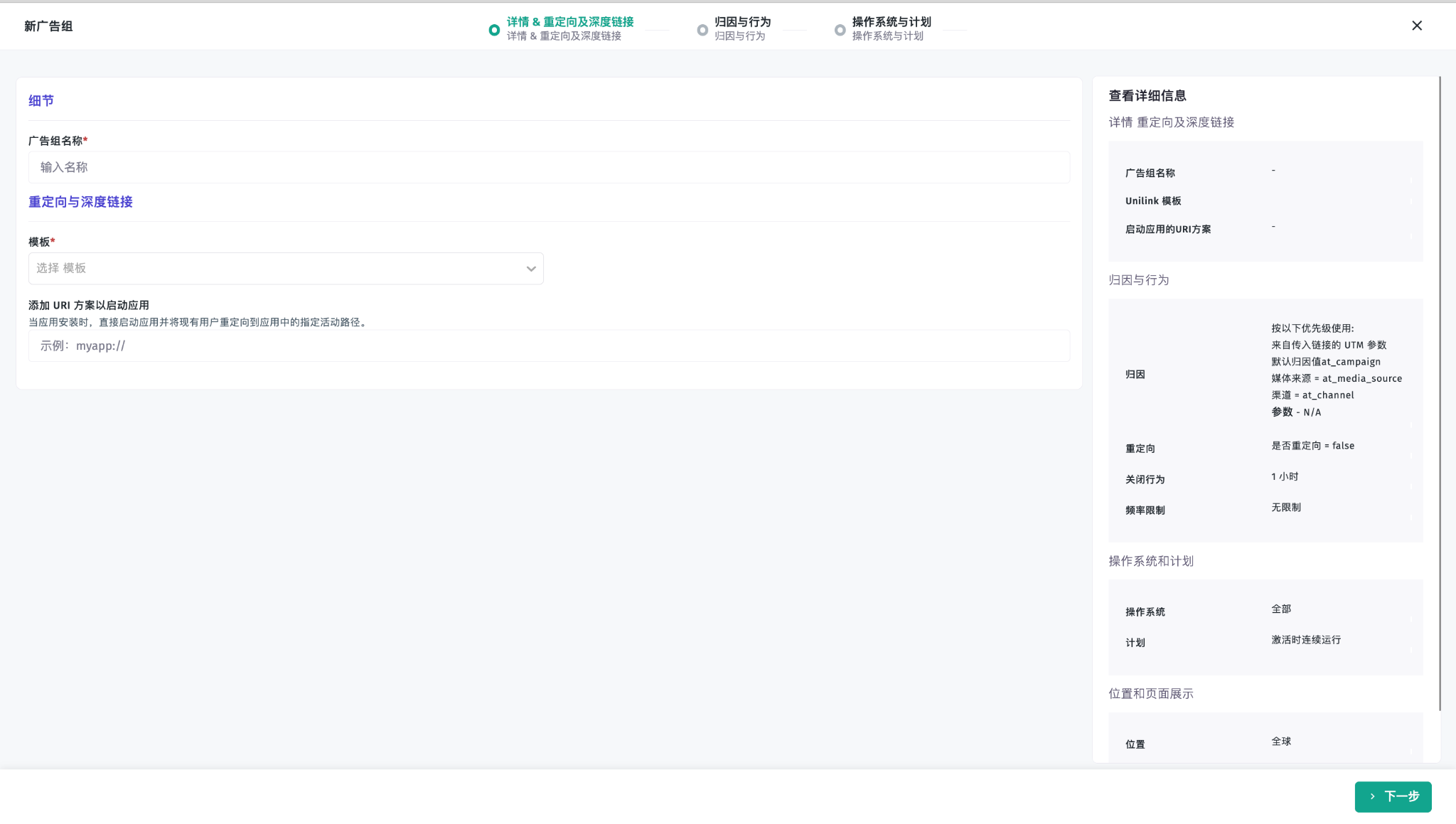Close the 新广告组 dialog with X
This screenshot has width=1456, height=824.
(1416, 26)
